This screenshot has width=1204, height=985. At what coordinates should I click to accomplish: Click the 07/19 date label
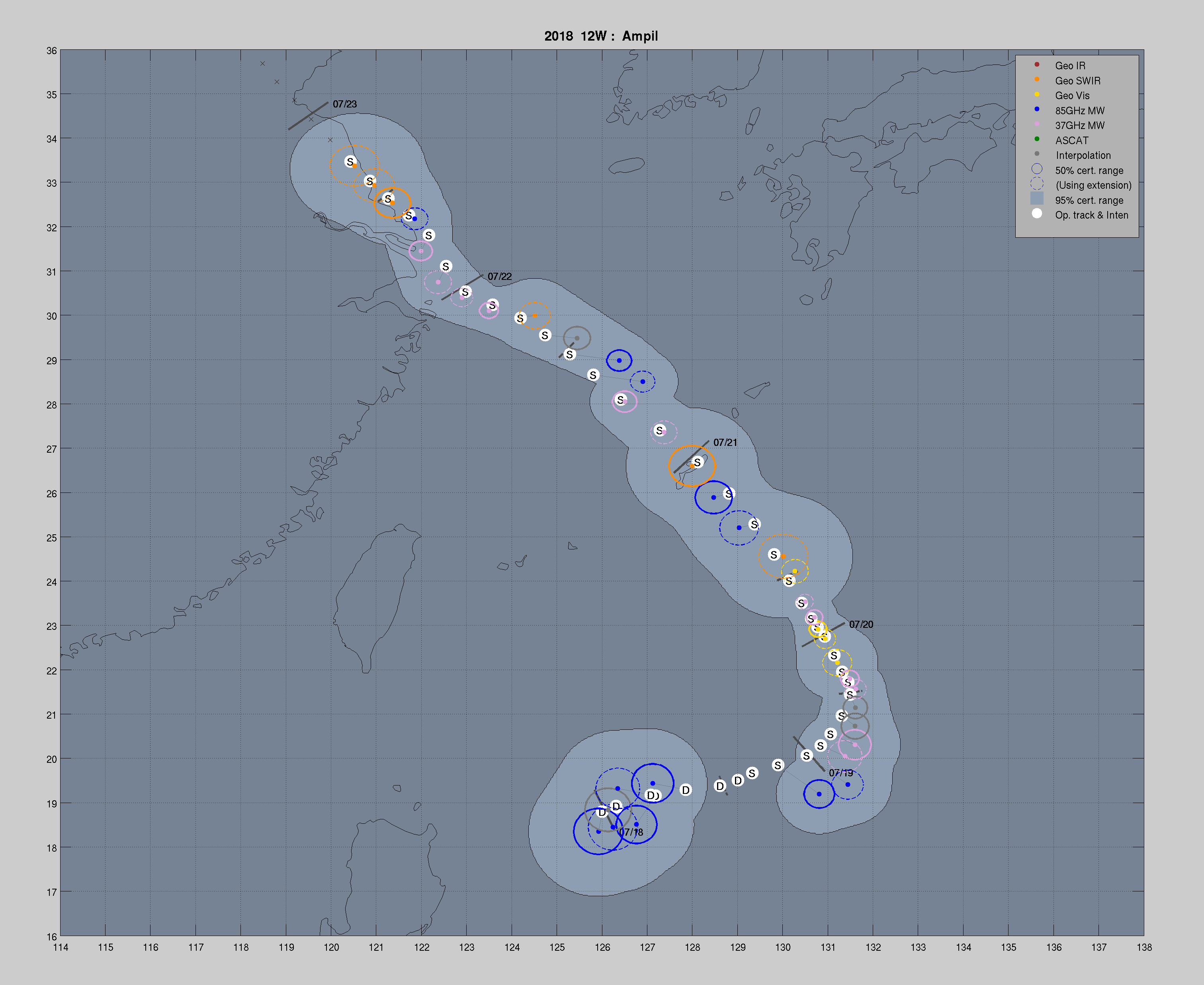click(840, 773)
